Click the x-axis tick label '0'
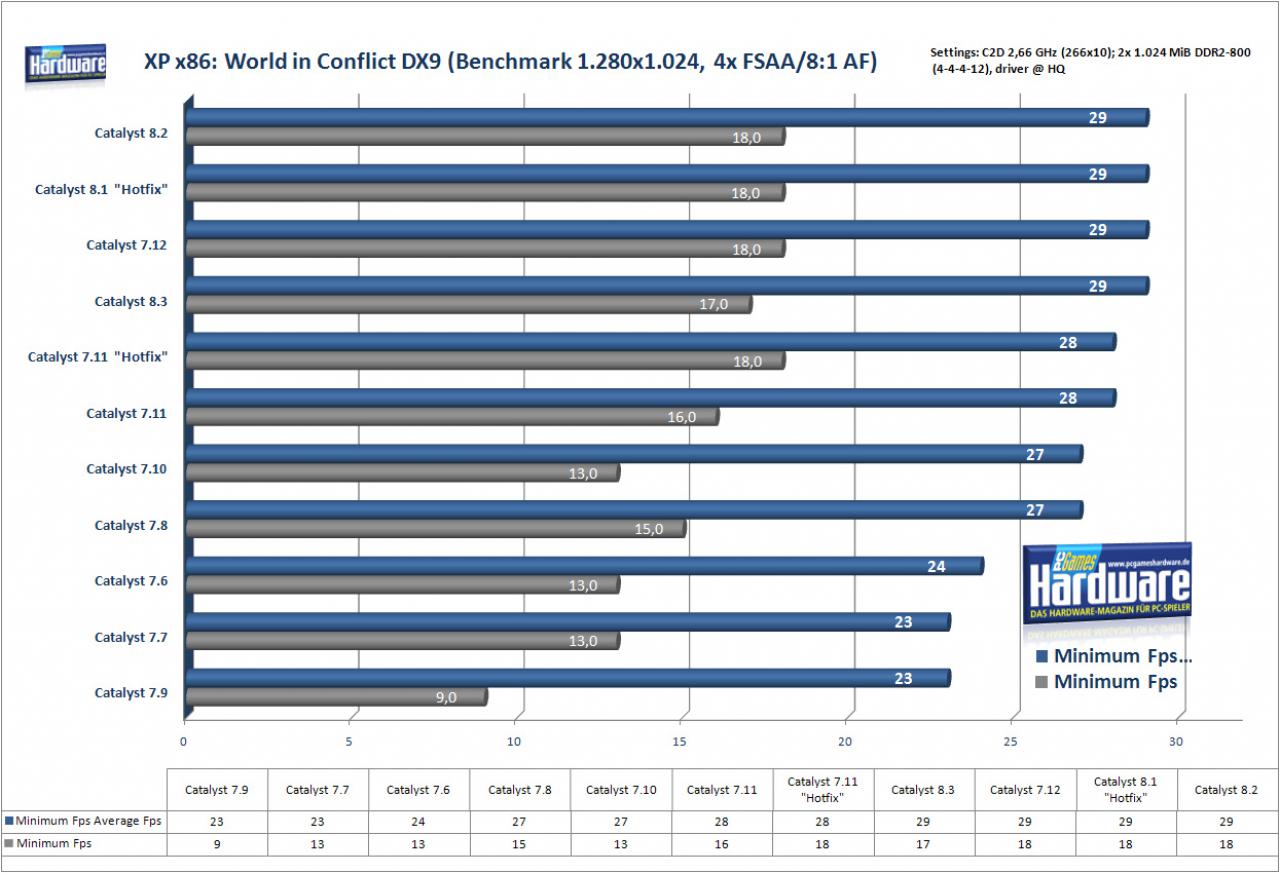The height and width of the screenshot is (873, 1280). click(x=184, y=742)
